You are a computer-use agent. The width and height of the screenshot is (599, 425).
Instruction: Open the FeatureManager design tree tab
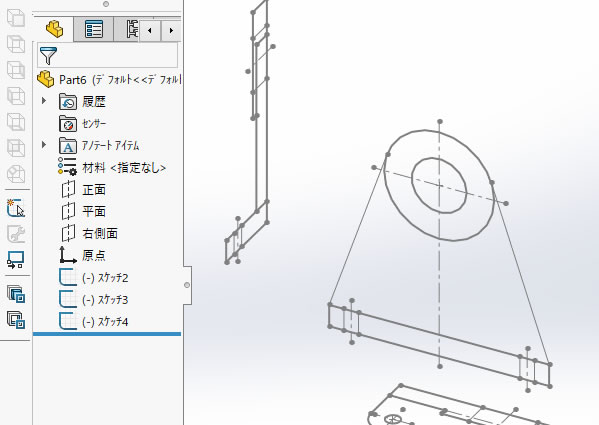54,29
